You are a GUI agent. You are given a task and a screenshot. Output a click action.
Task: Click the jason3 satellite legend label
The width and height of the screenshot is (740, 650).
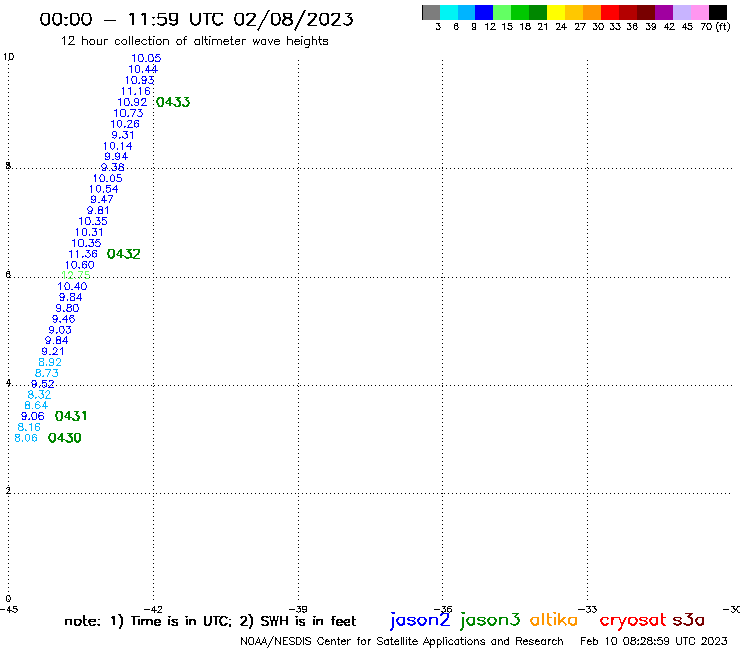(x=490, y=620)
